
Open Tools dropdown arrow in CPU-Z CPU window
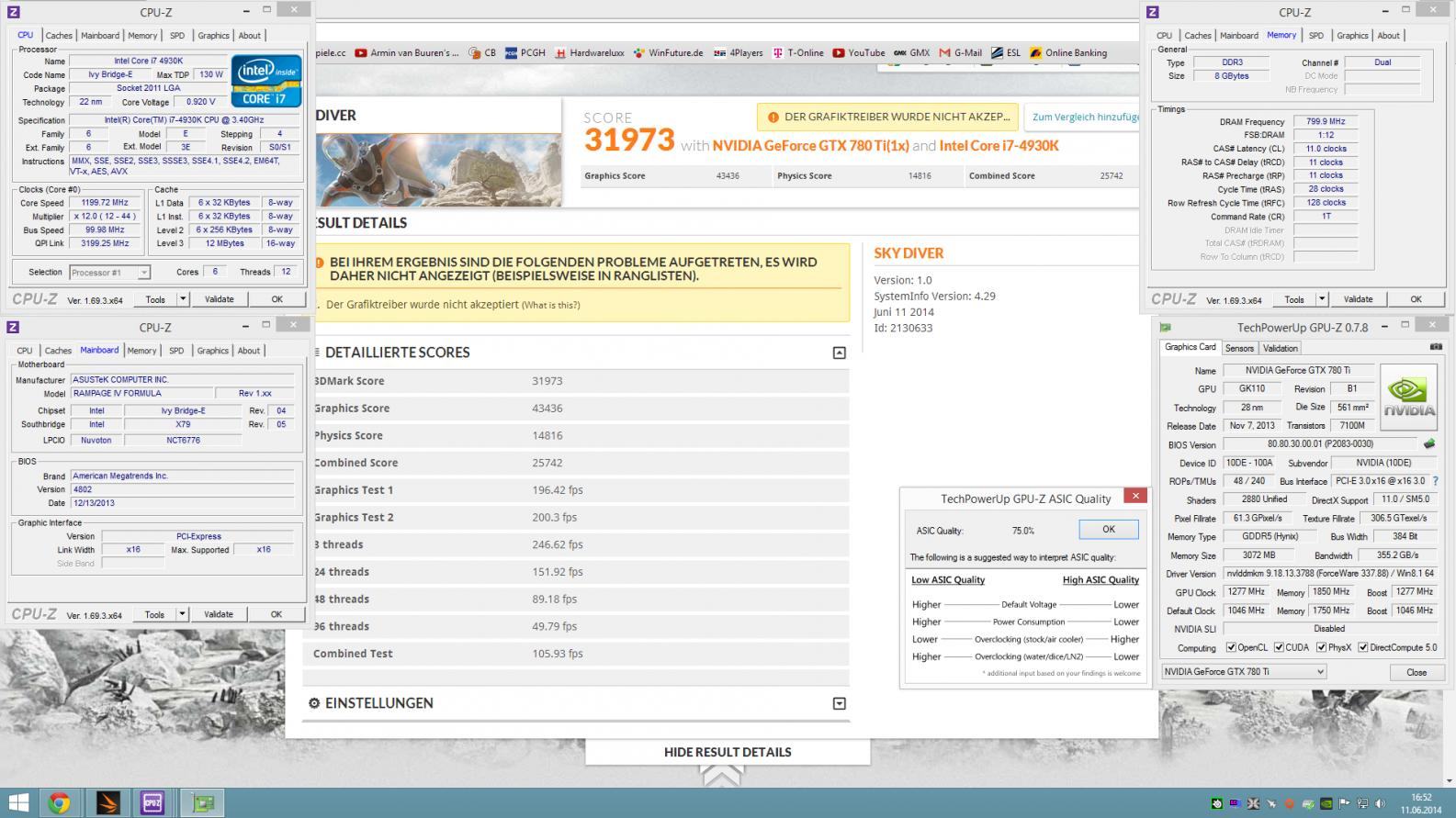coord(182,299)
